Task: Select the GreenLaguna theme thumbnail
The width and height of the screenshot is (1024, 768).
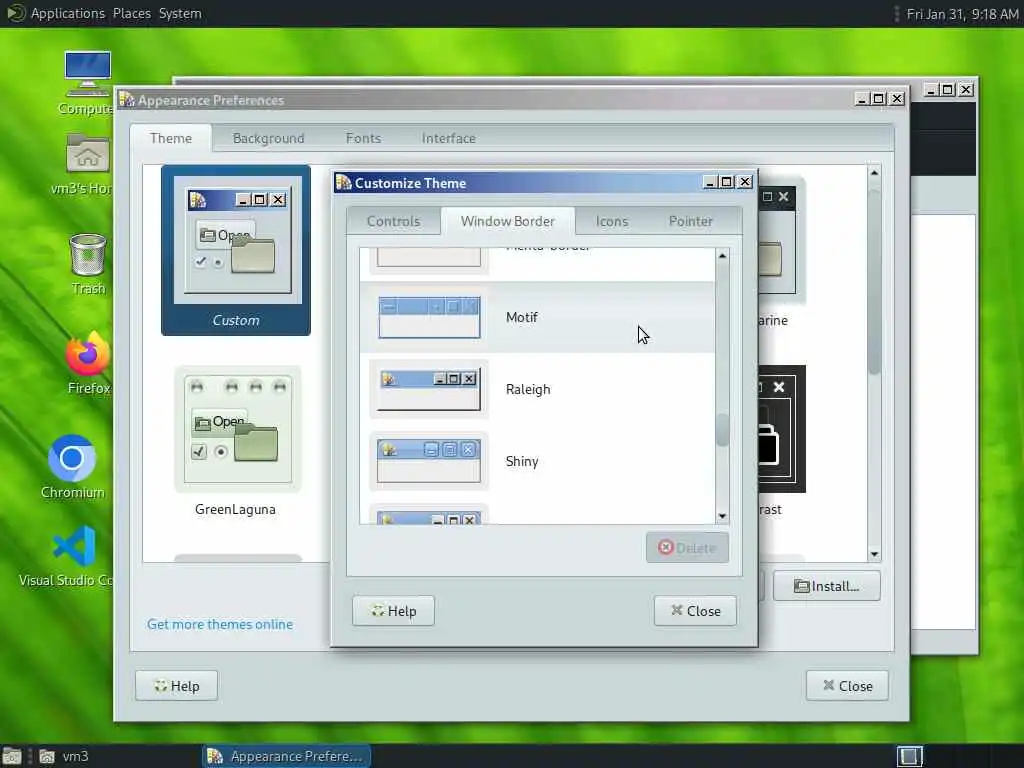Action: [236, 442]
